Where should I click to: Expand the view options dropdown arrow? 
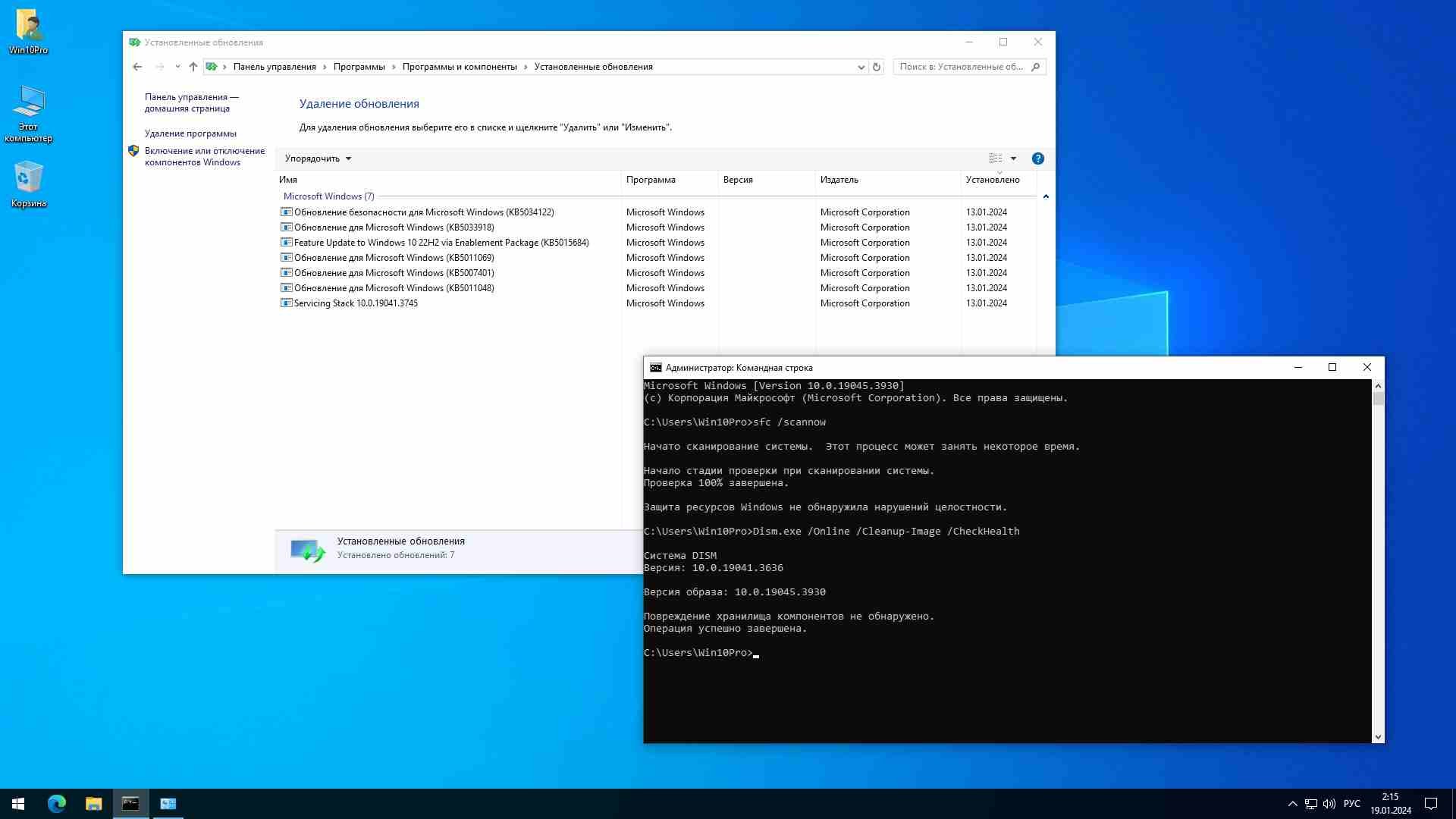[1012, 158]
